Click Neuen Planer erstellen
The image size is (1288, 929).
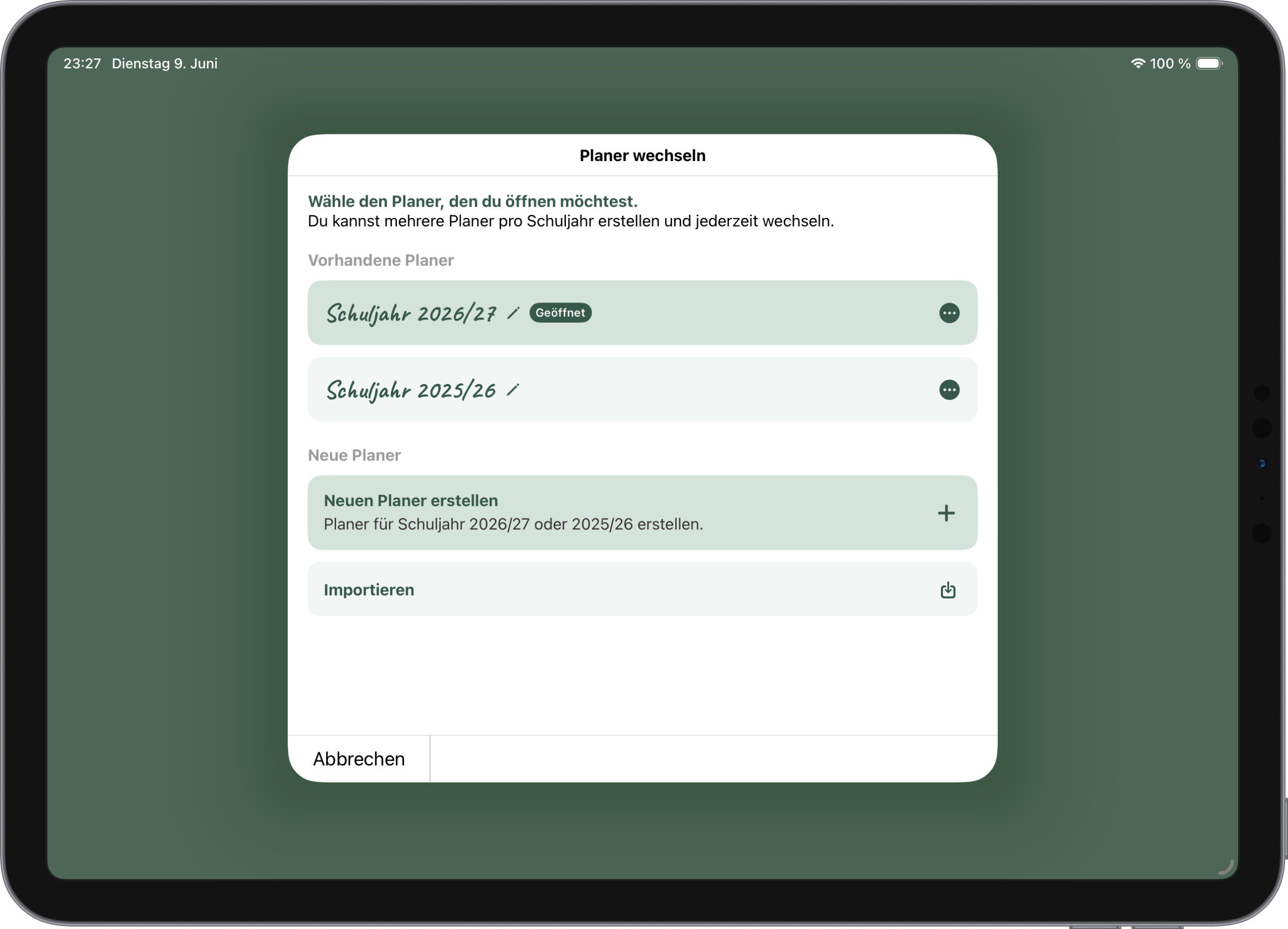point(642,512)
